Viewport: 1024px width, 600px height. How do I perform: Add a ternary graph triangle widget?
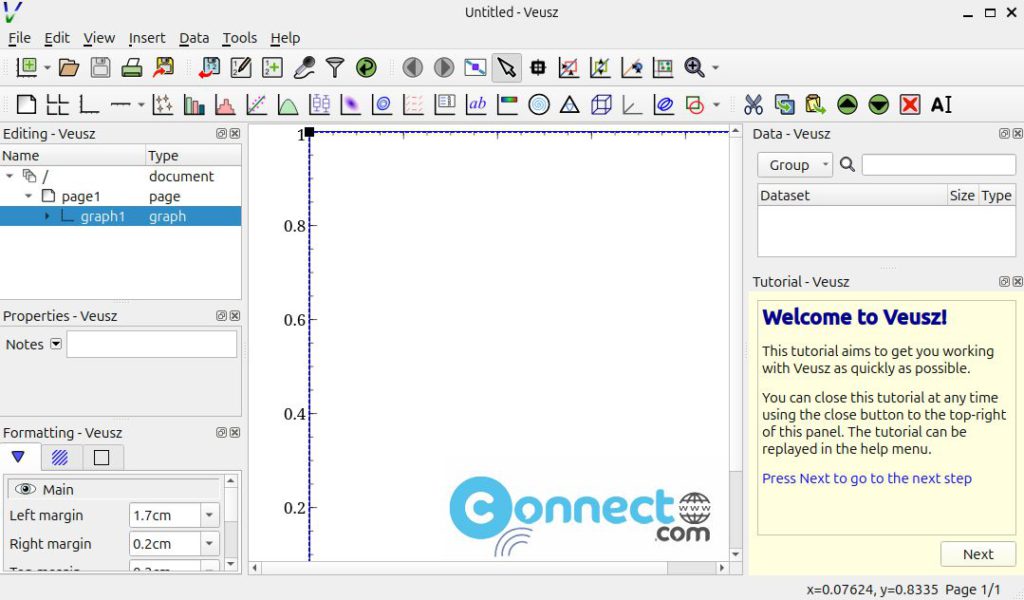point(569,105)
